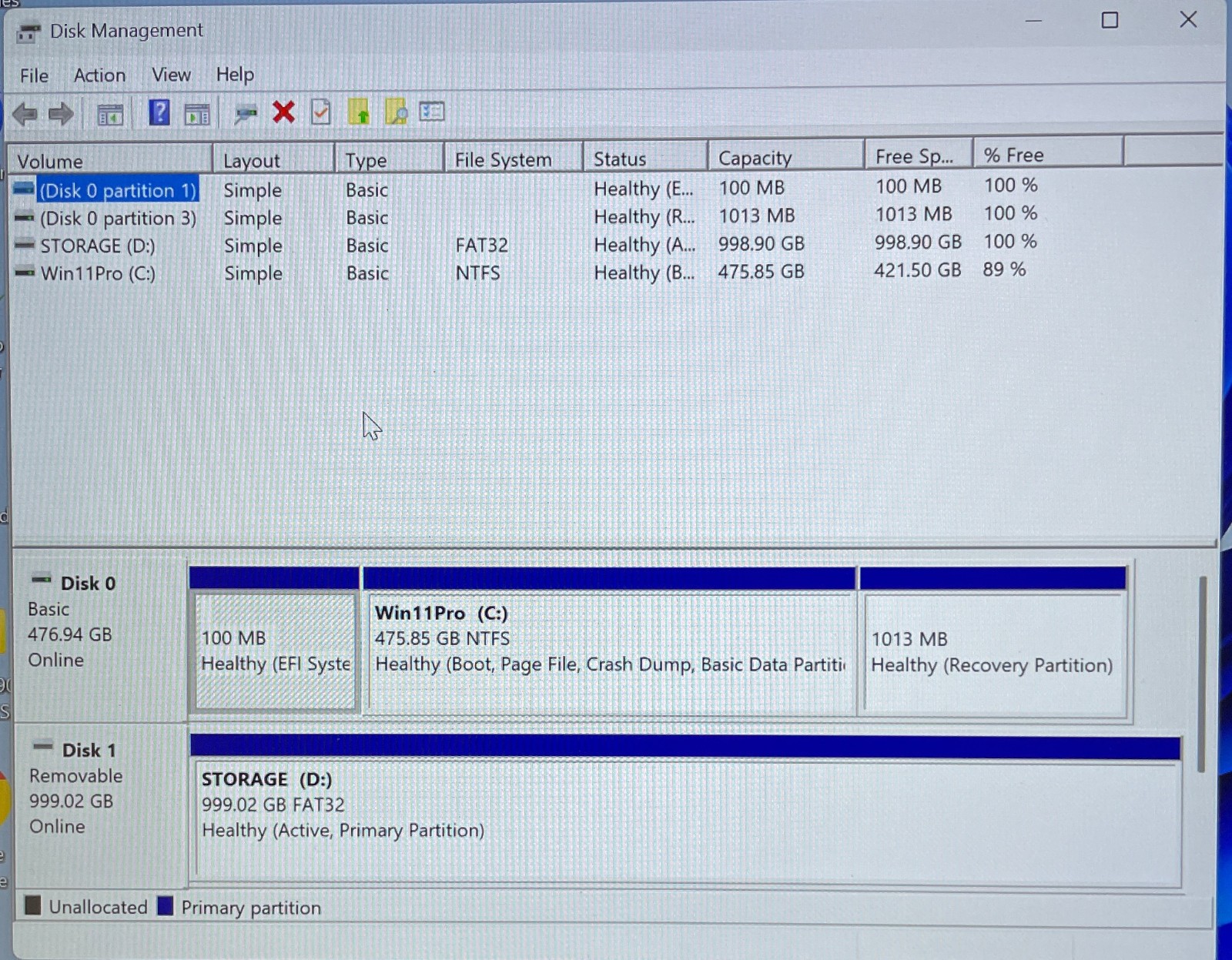
Task: Open the File menu
Action: [x=34, y=75]
